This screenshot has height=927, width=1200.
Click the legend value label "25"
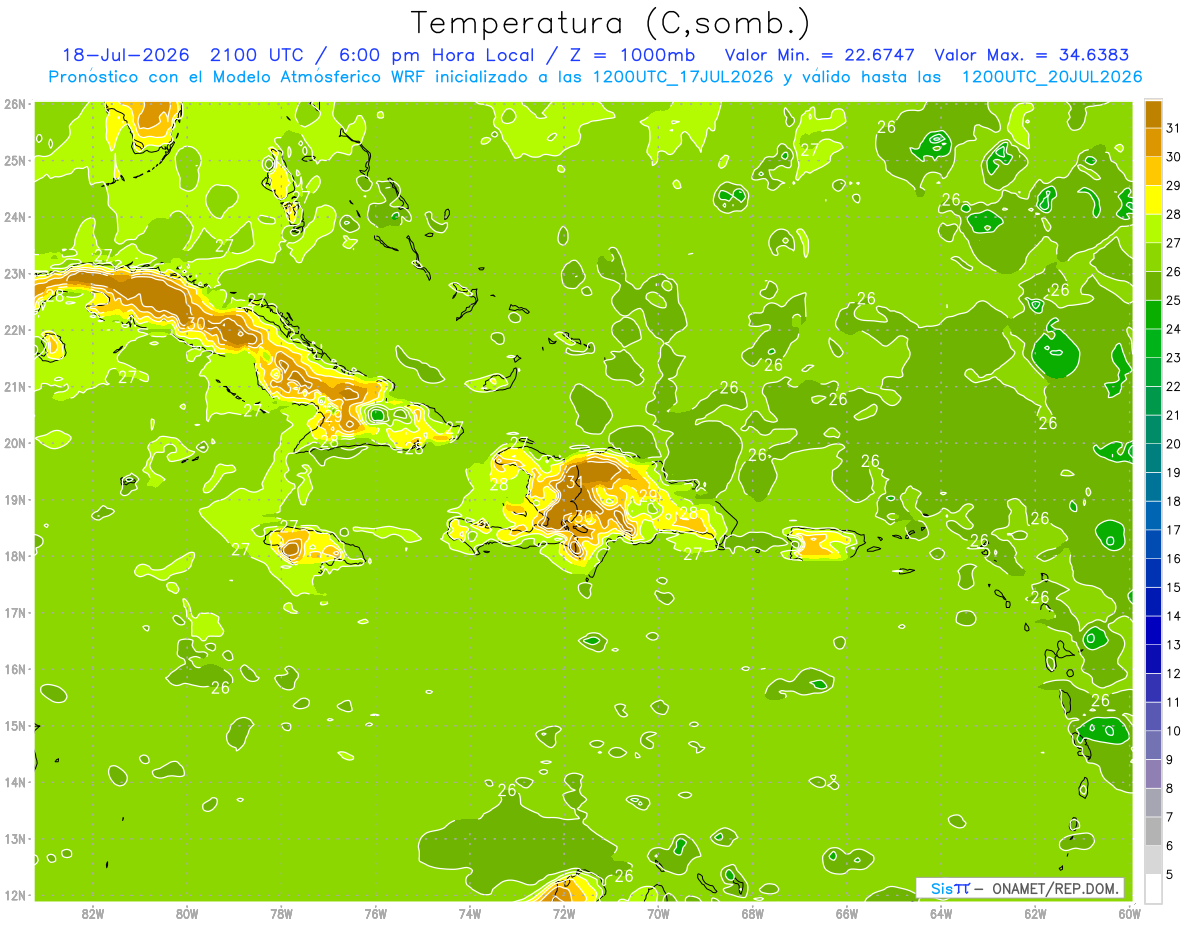1174,300
